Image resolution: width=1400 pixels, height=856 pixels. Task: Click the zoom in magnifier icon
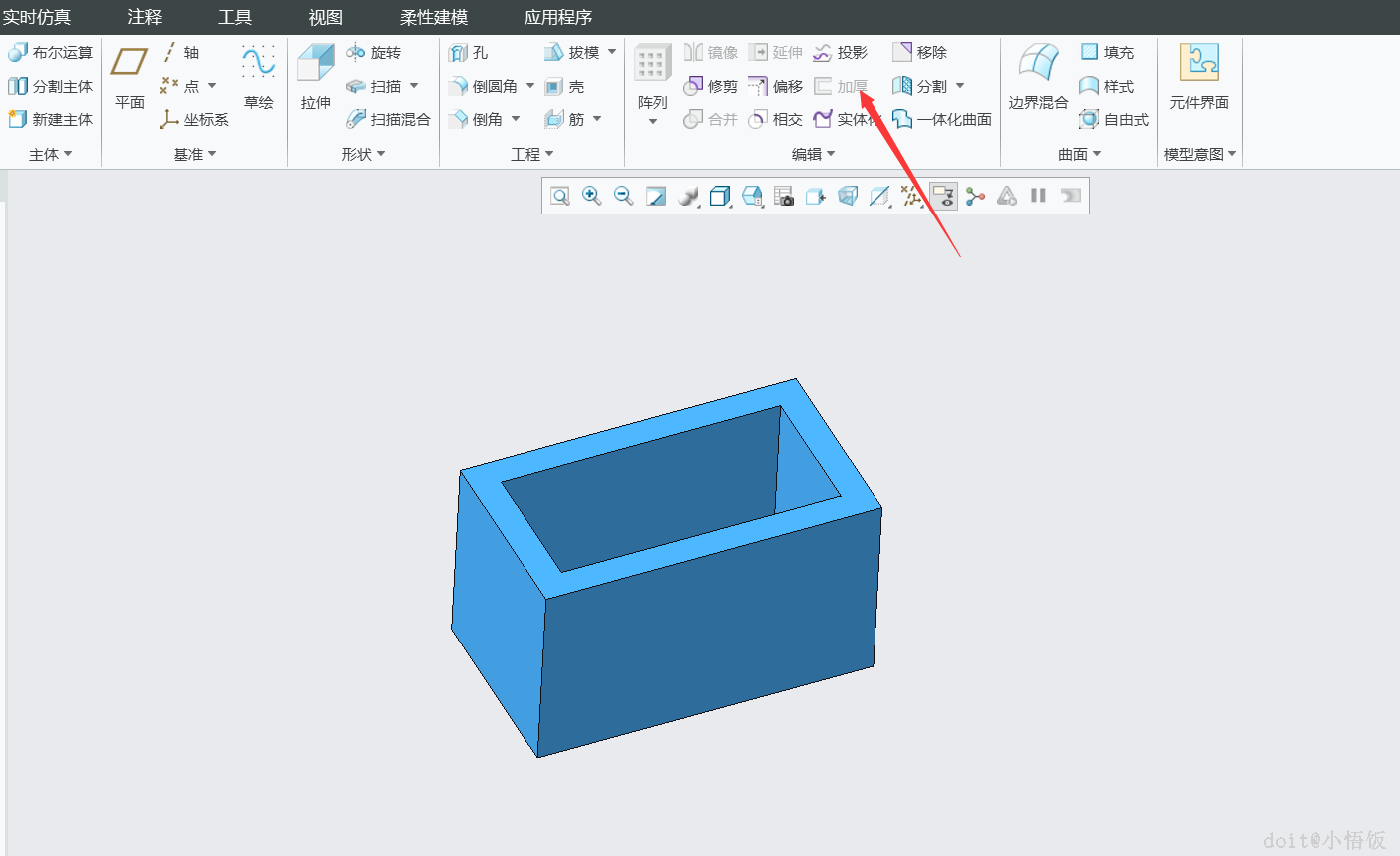coord(592,196)
